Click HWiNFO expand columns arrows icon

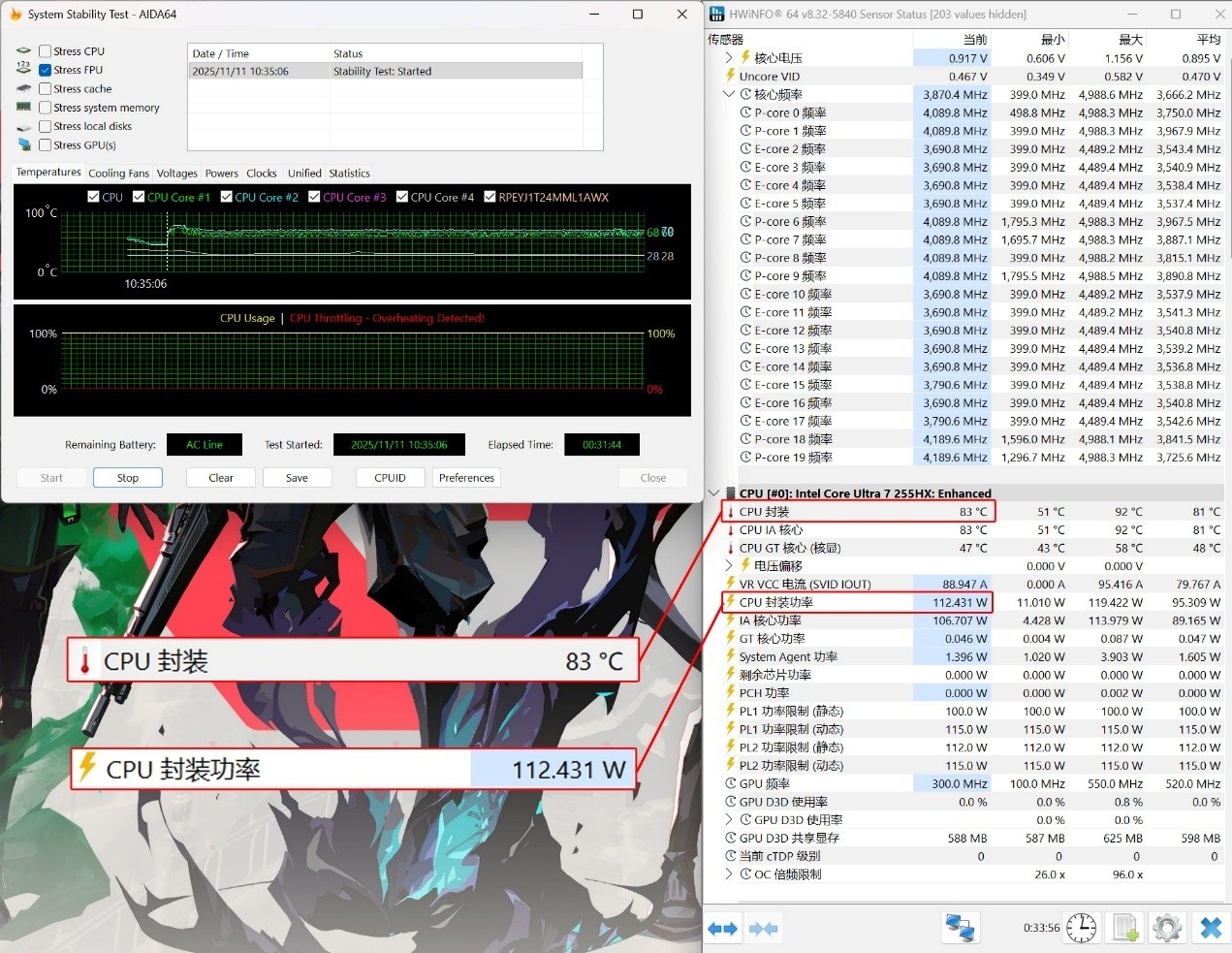click(x=723, y=928)
